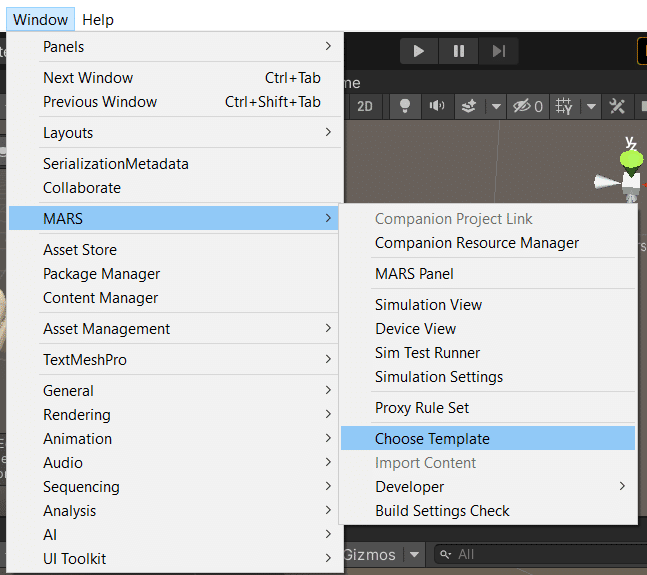The height and width of the screenshot is (575, 647).
Task: Open the scene effects dropdown arrow
Action: point(496,106)
